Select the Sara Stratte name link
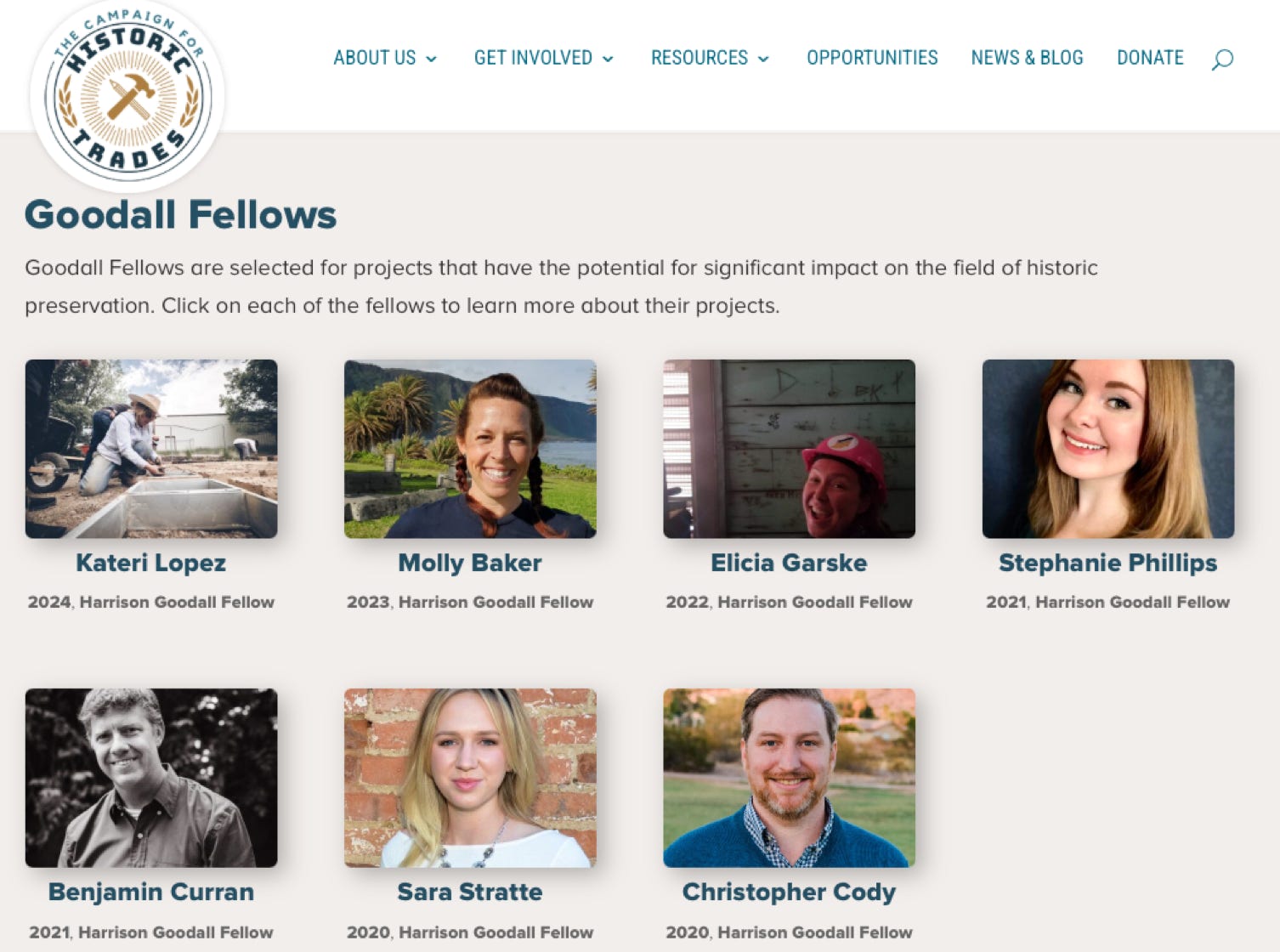The height and width of the screenshot is (952, 1280). [470, 892]
